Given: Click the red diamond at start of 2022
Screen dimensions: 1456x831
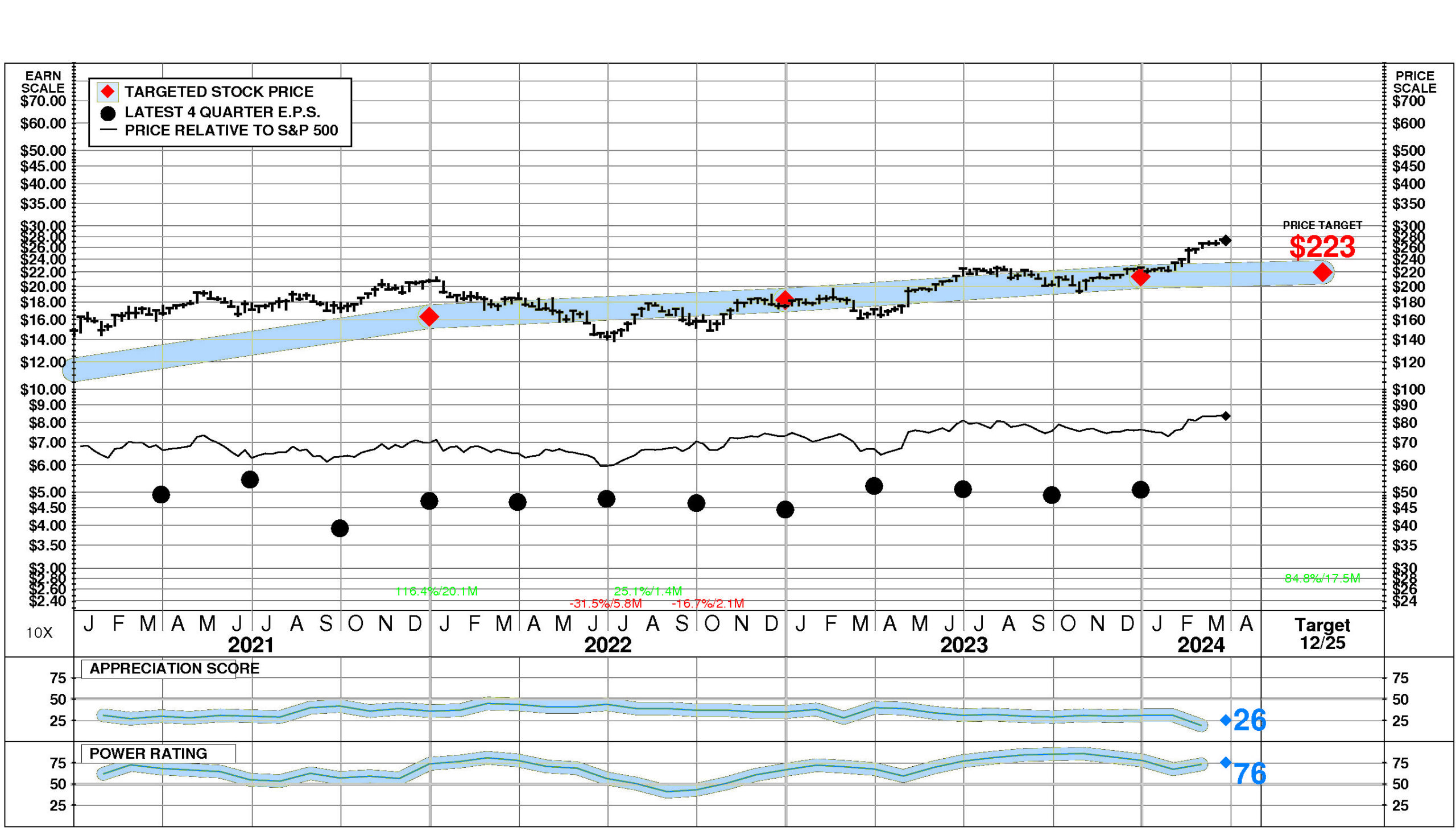Looking at the screenshot, I should tap(429, 317).
